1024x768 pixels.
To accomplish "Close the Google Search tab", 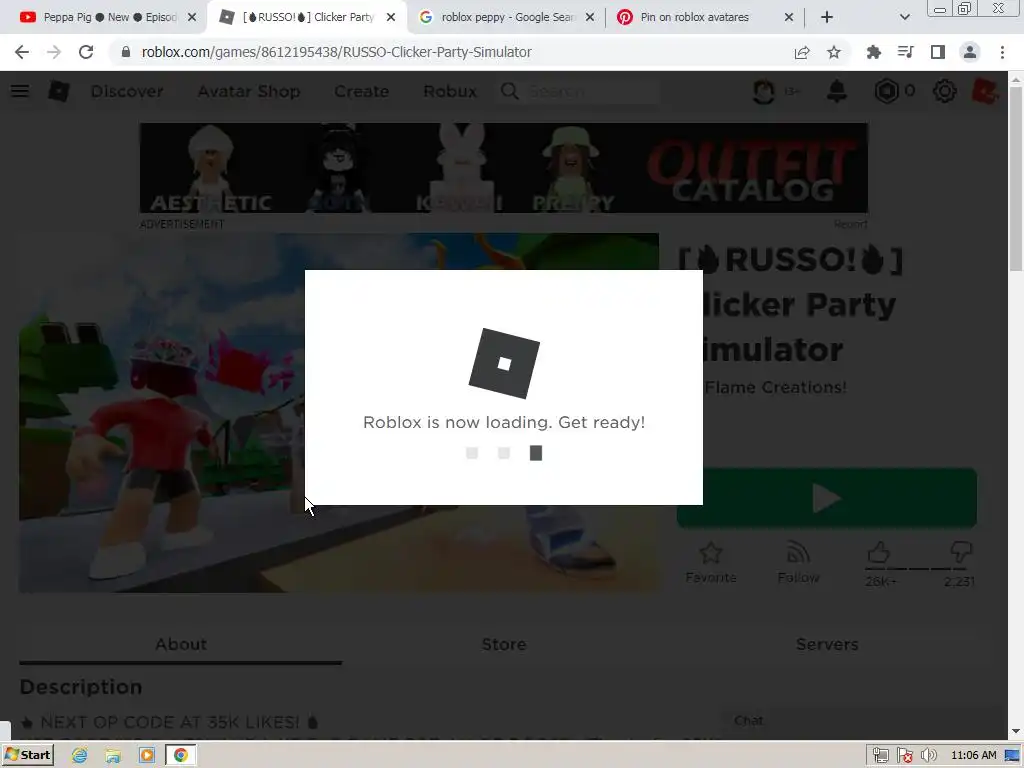I will click(590, 17).
